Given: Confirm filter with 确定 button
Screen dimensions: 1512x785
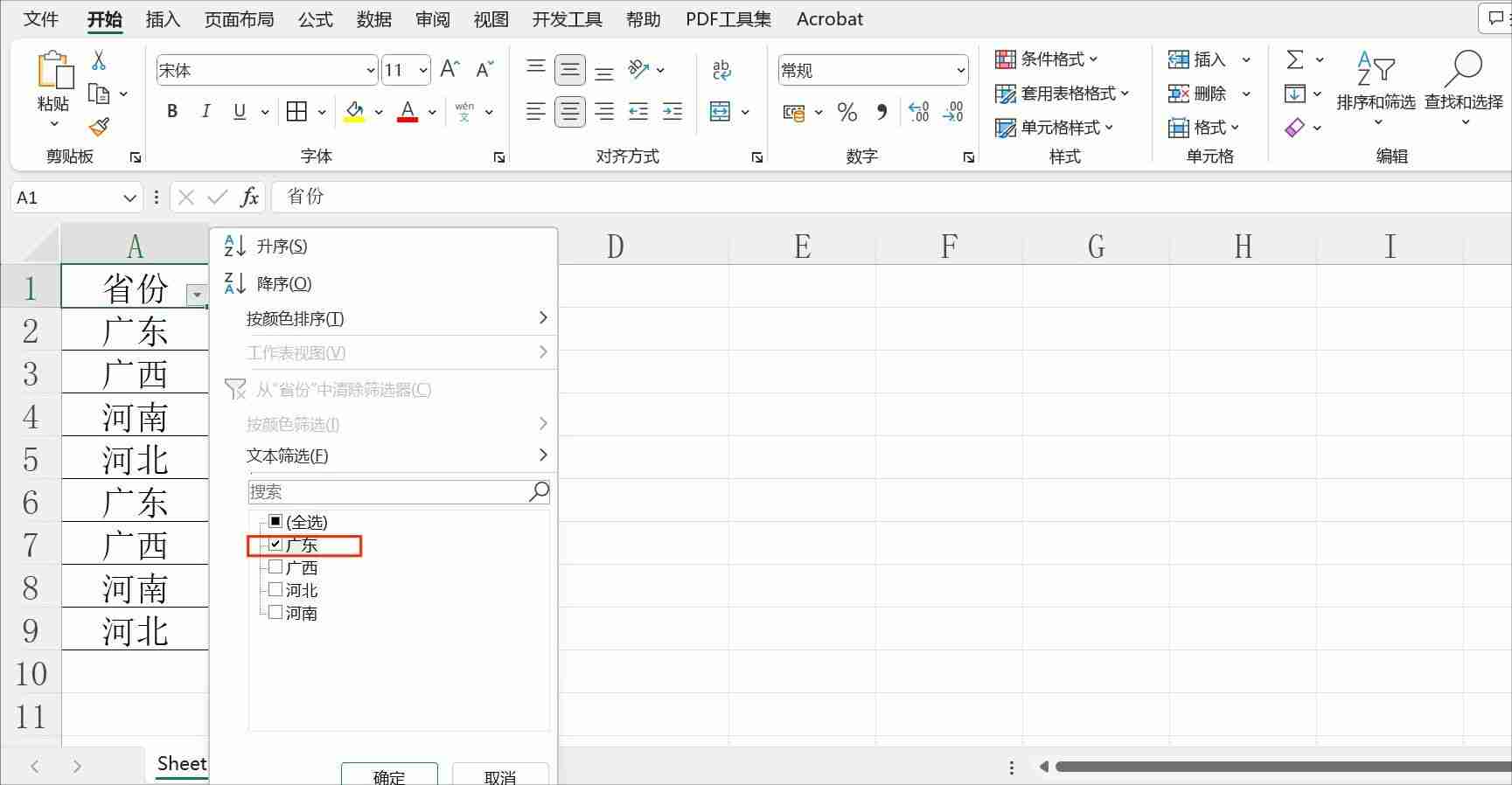Looking at the screenshot, I should click(x=389, y=775).
